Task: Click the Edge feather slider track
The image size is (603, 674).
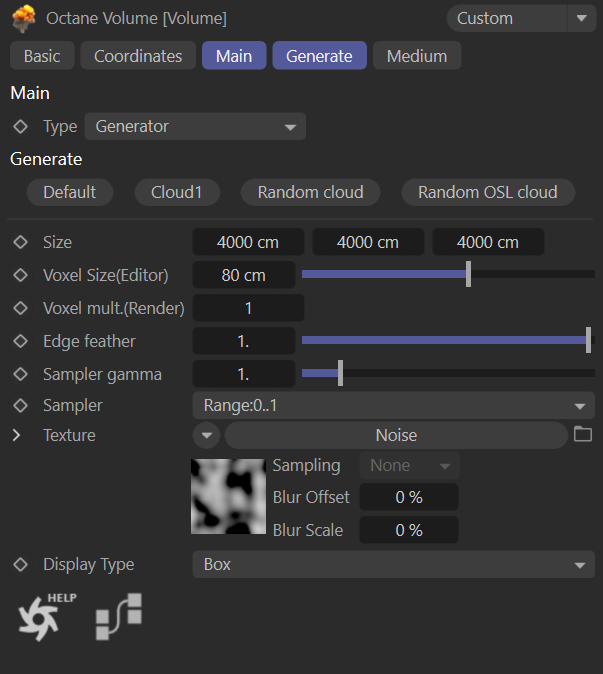Action: point(445,341)
